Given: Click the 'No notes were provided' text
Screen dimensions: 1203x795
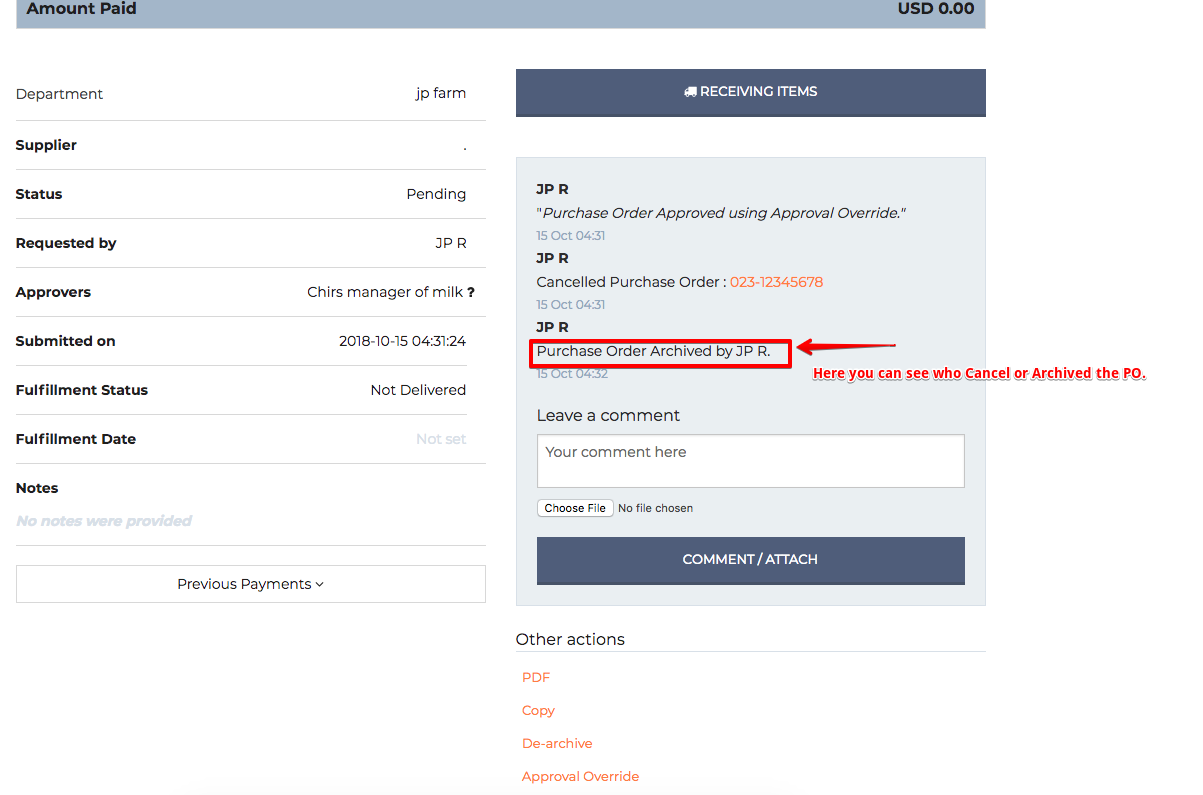Looking at the screenshot, I should [x=104, y=521].
